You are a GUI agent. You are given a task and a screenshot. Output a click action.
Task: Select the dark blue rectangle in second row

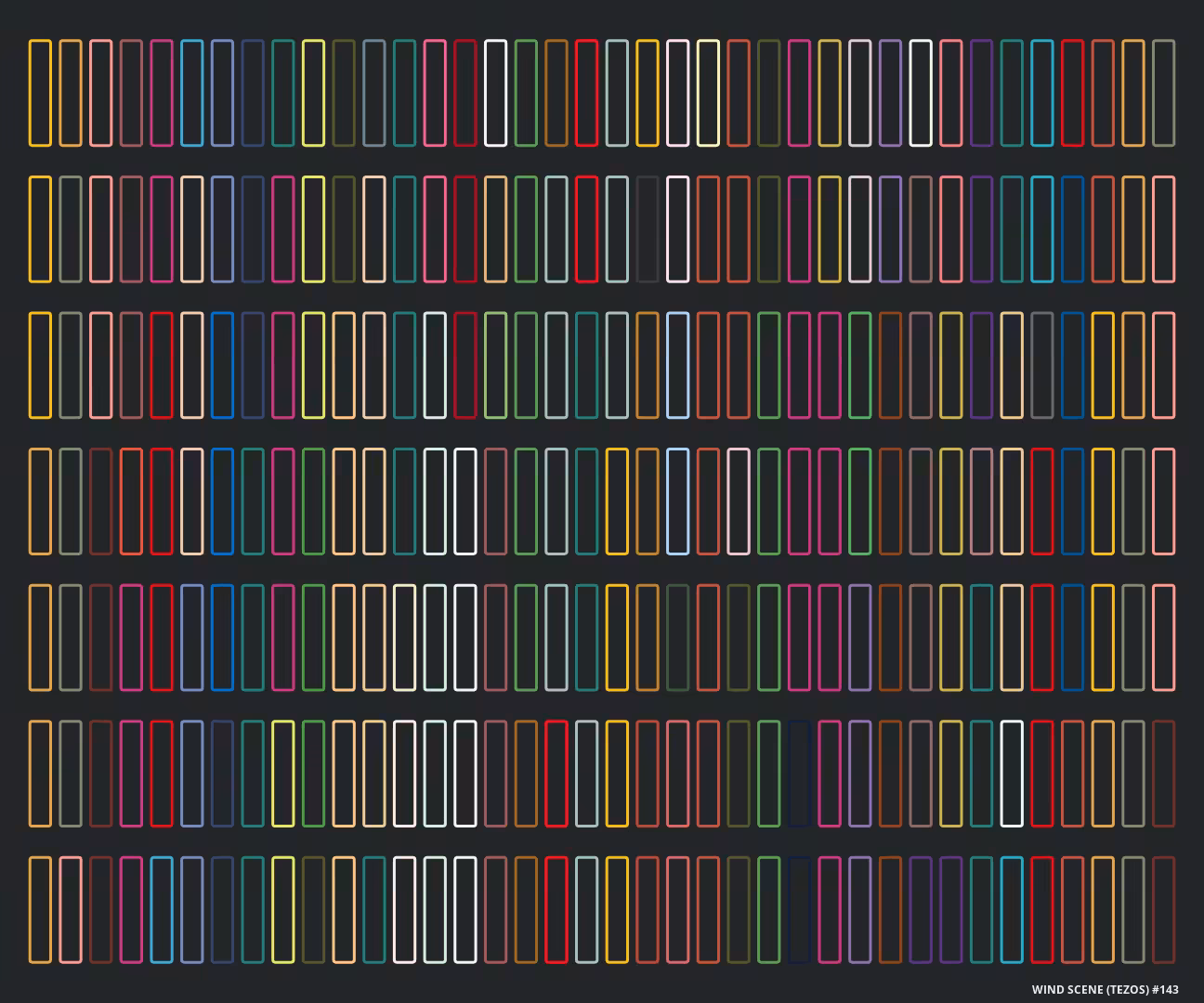[x=1073, y=229]
